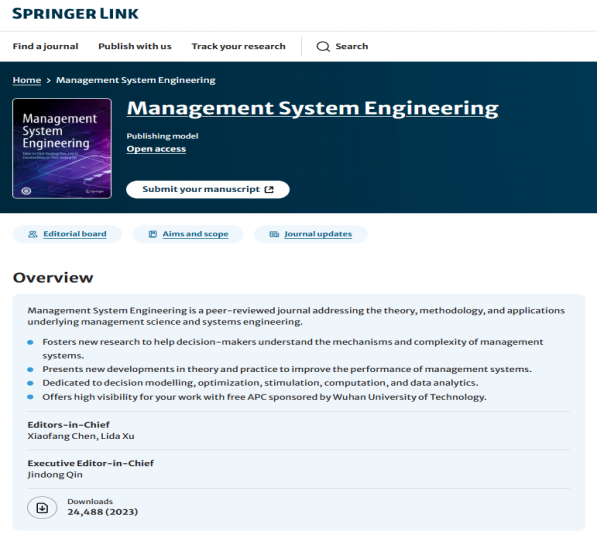
Task: Click the breadcrumb chevron after Home
Action: click(x=48, y=80)
